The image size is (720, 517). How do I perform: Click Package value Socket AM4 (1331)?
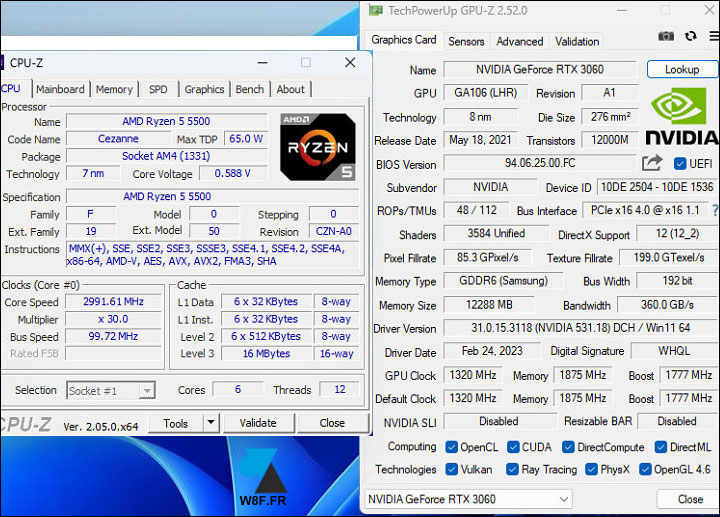(166, 156)
